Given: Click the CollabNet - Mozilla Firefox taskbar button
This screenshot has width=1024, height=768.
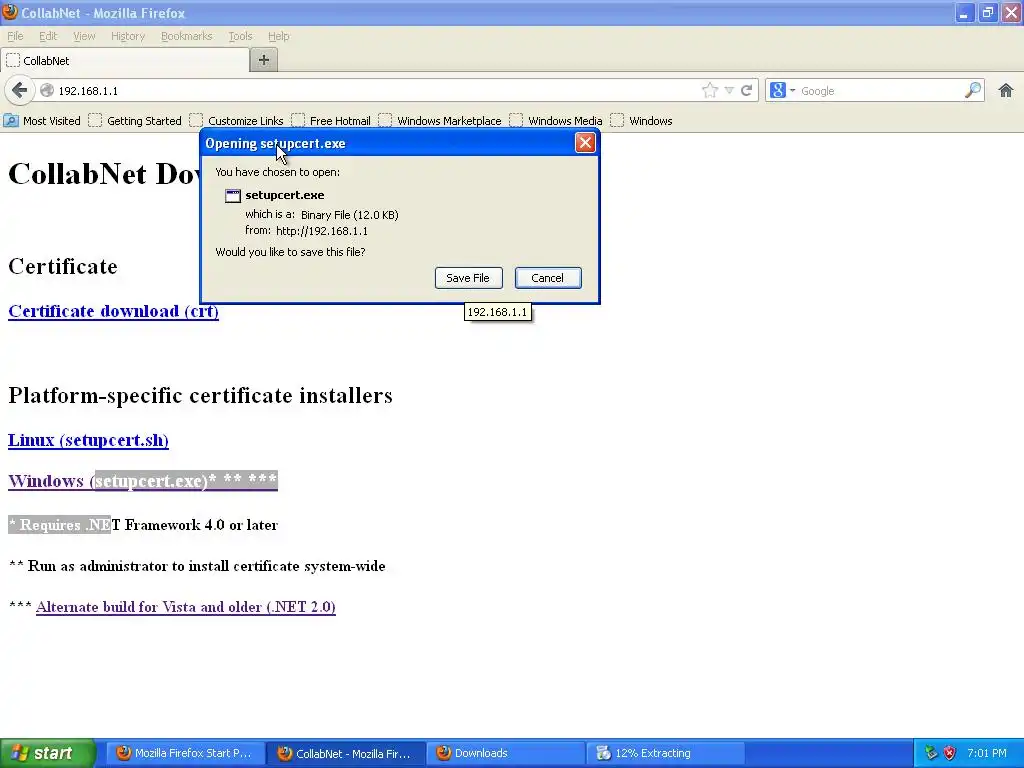Looking at the screenshot, I should 345,753.
